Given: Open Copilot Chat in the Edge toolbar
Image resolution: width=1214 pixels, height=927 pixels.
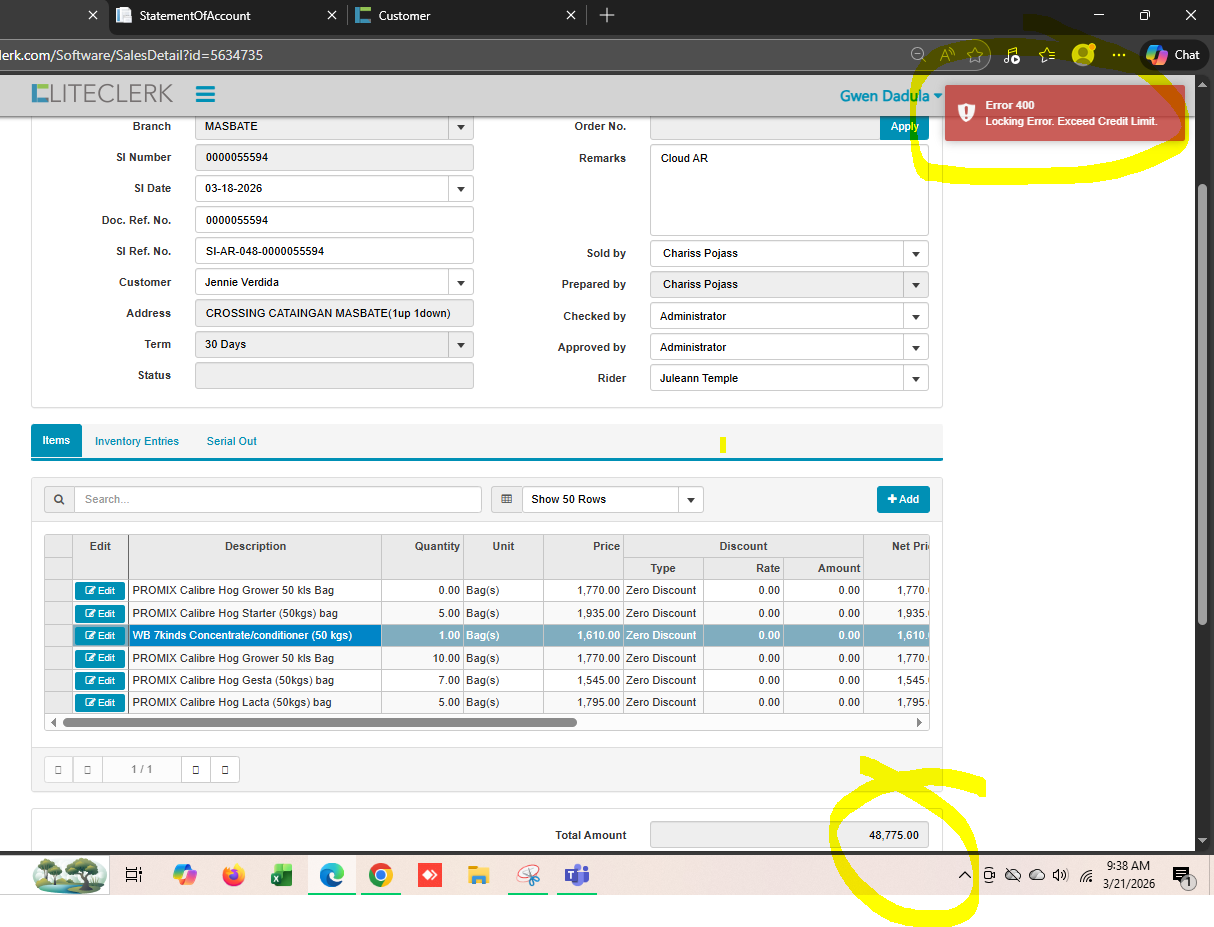Looking at the screenshot, I should [1172, 55].
